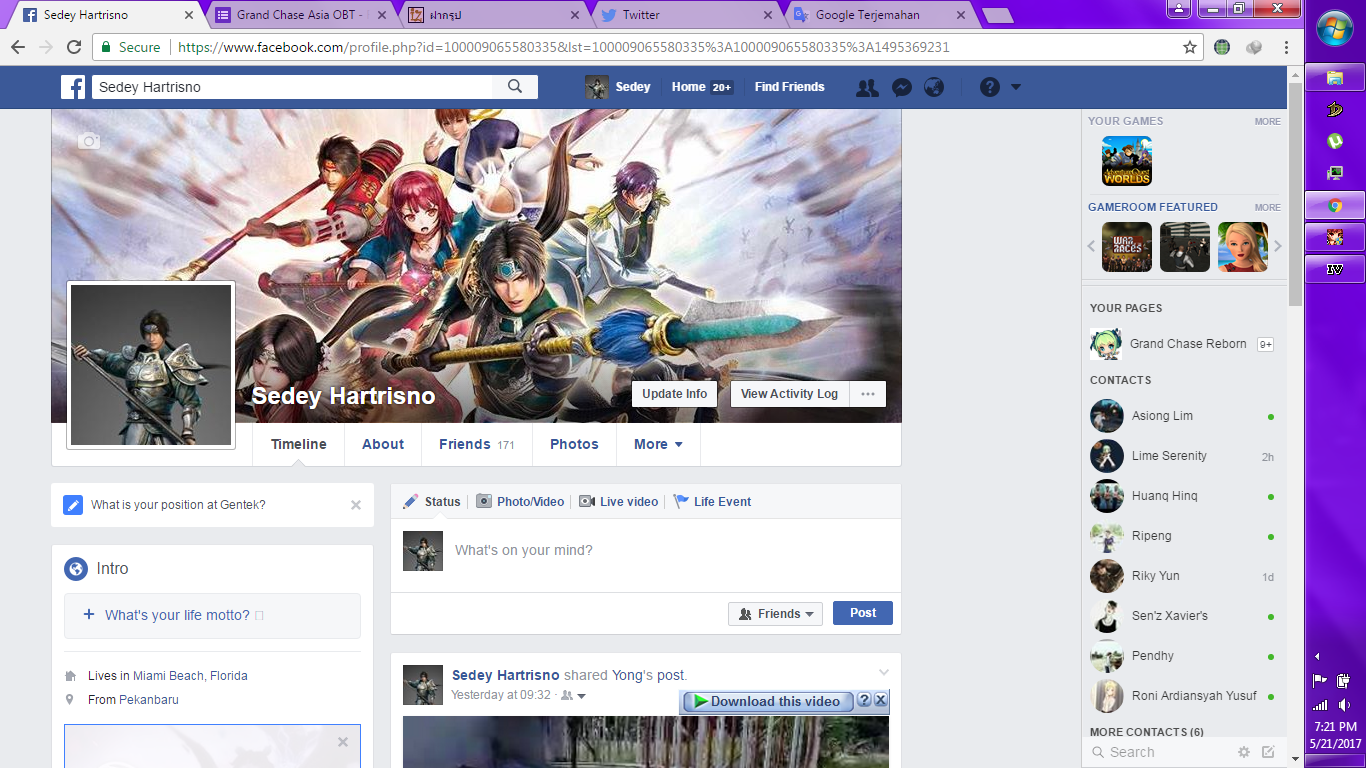Viewport: 1366px width, 768px height.
Task: Open chat with Asiong Lim
Action: [1183, 416]
